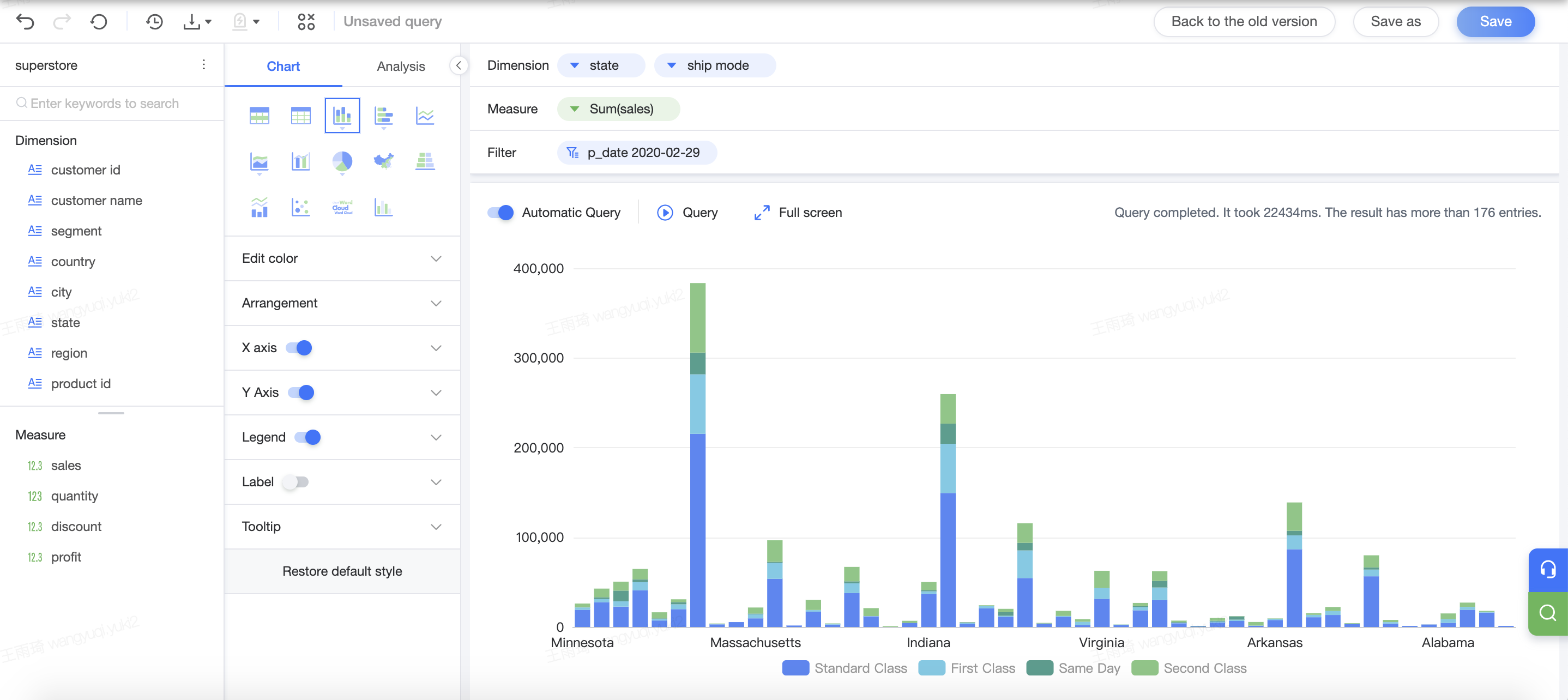The image size is (1568, 700).
Task: Expand the Label settings chevron
Action: coord(436,482)
